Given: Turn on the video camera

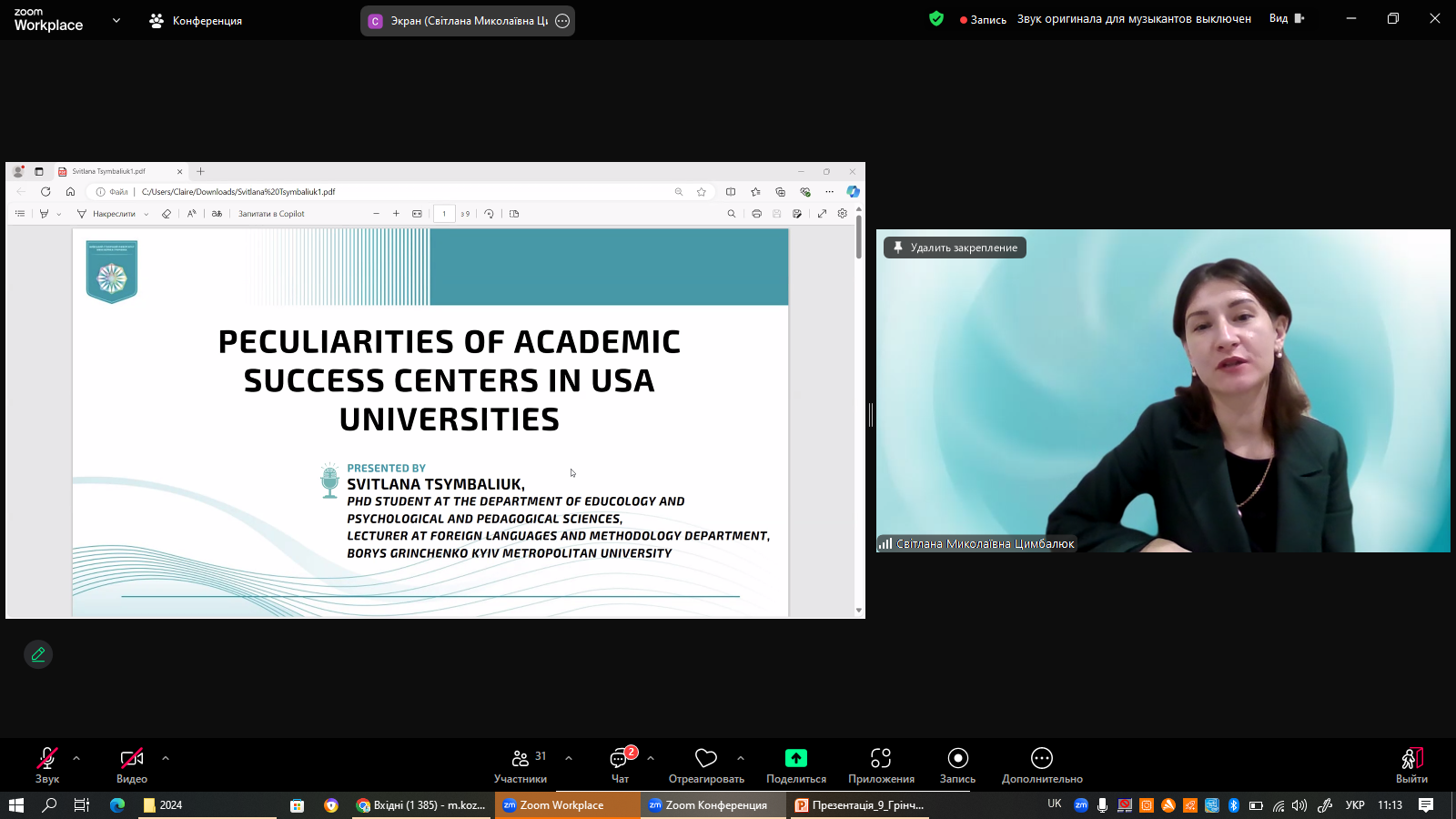Looking at the screenshot, I should (x=131, y=765).
